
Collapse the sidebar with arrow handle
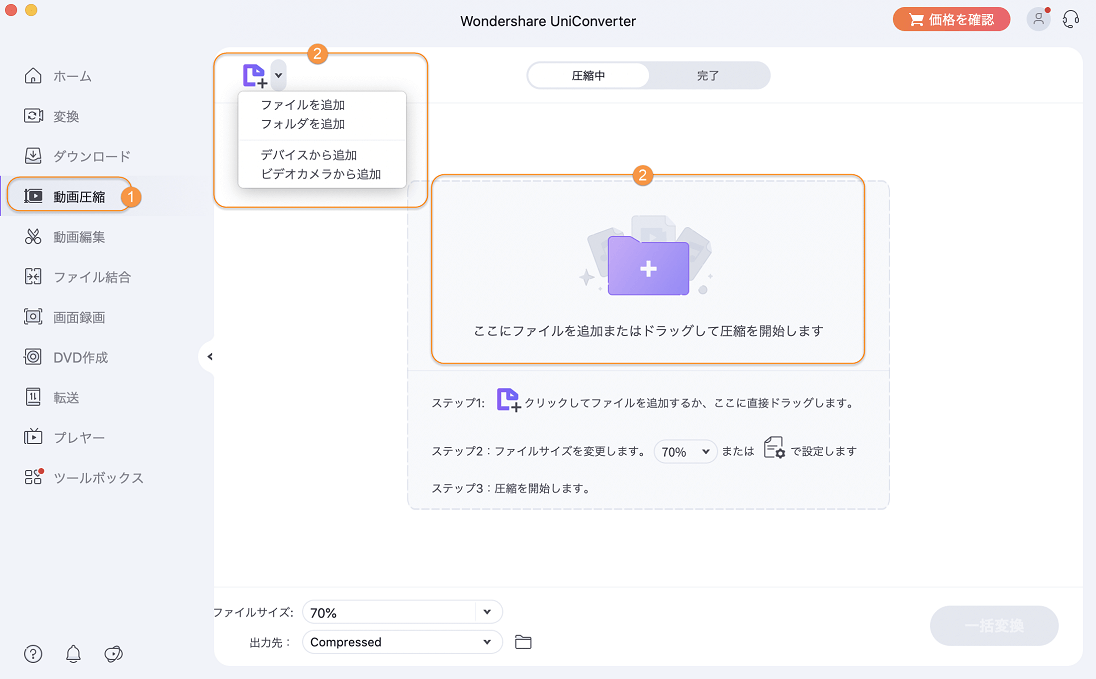pos(209,357)
